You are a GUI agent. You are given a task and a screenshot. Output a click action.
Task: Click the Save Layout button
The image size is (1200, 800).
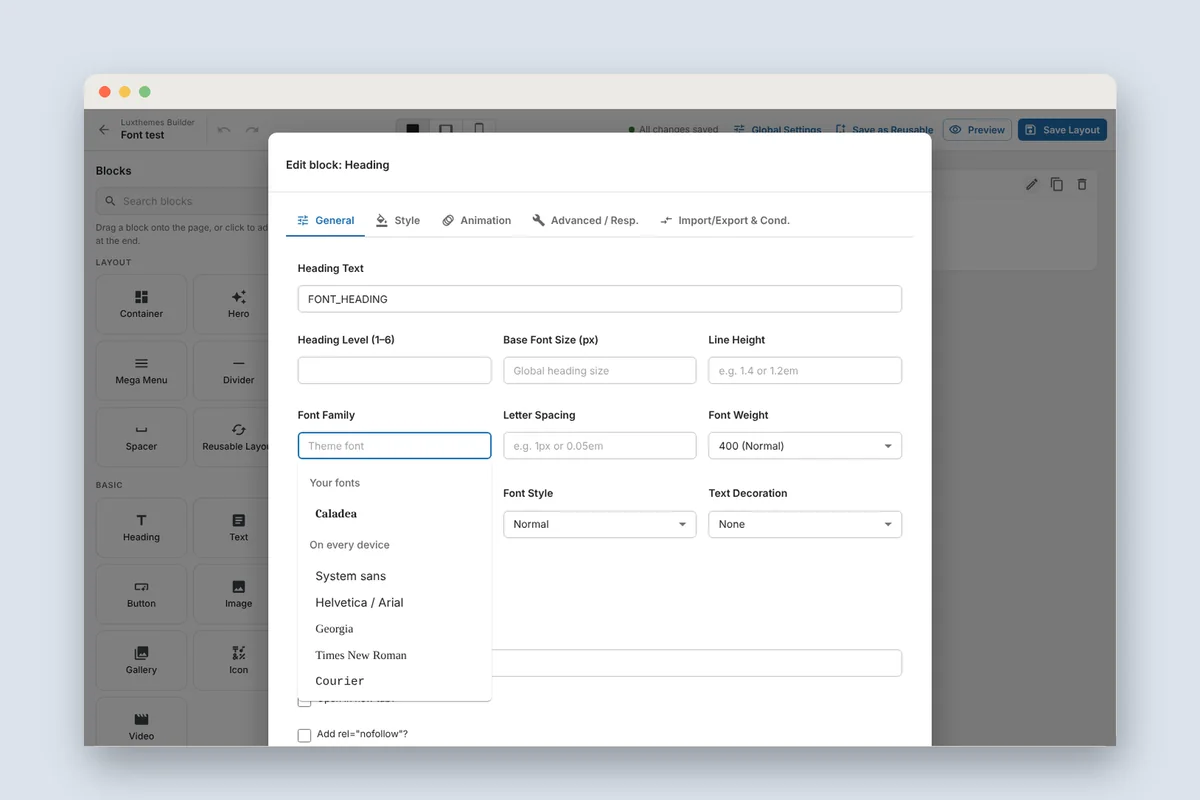click(1062, 130)
